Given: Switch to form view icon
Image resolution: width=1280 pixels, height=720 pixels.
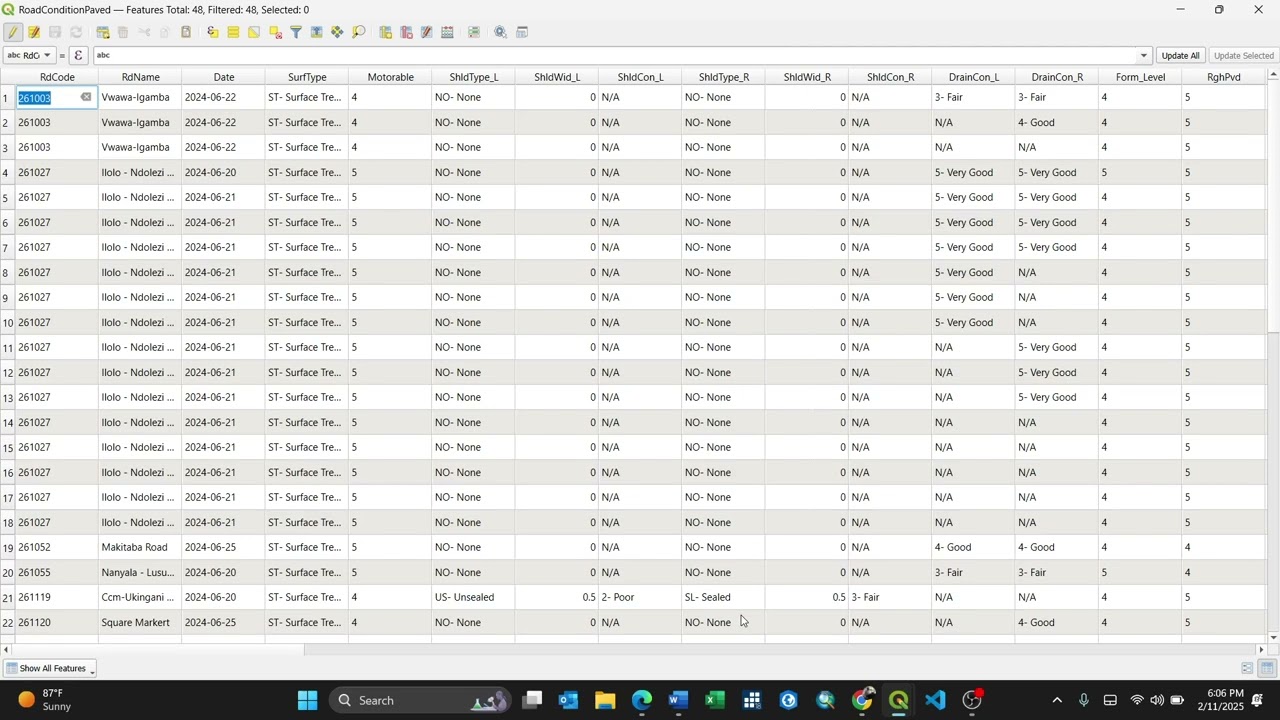Looking at the screenshot, I should (1247, 668).
